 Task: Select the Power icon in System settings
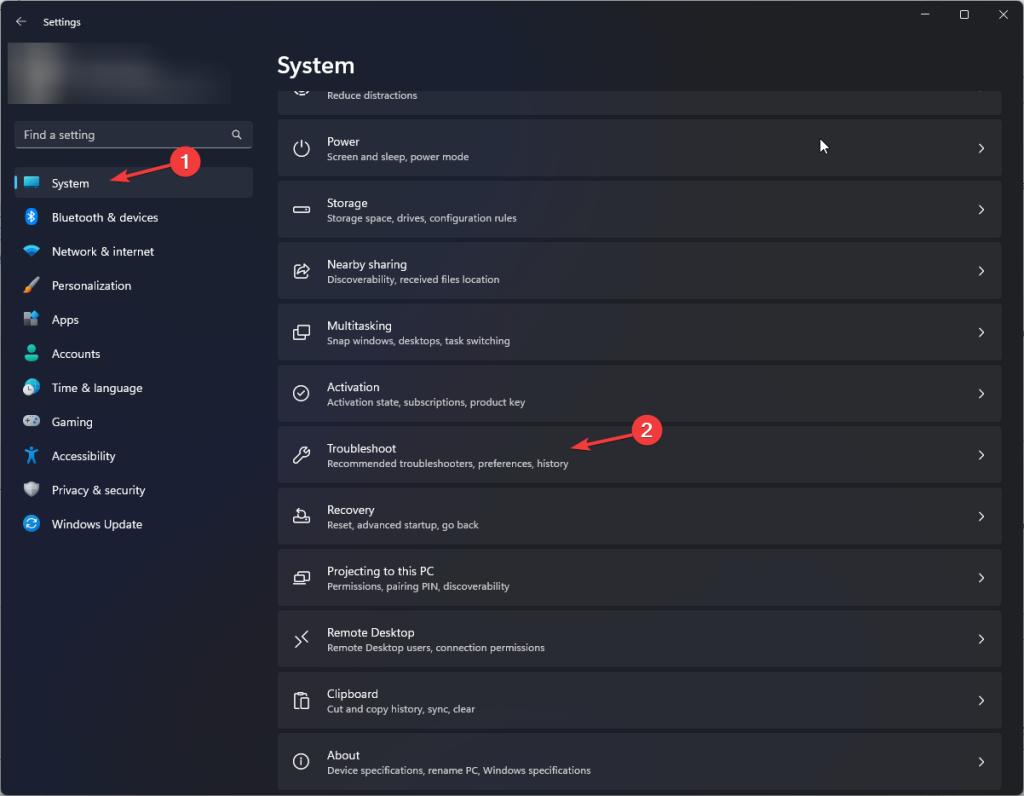(x=301, y=148)
